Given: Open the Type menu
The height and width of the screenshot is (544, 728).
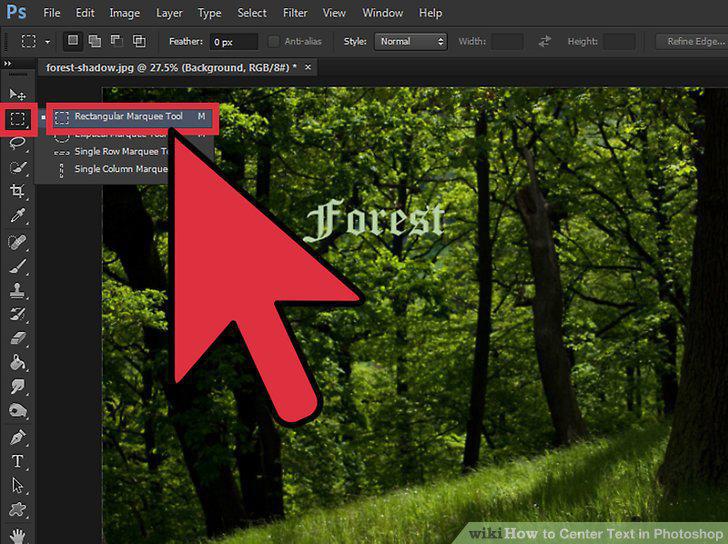Looking at the screenshot, I should click(x=209, y=13).
